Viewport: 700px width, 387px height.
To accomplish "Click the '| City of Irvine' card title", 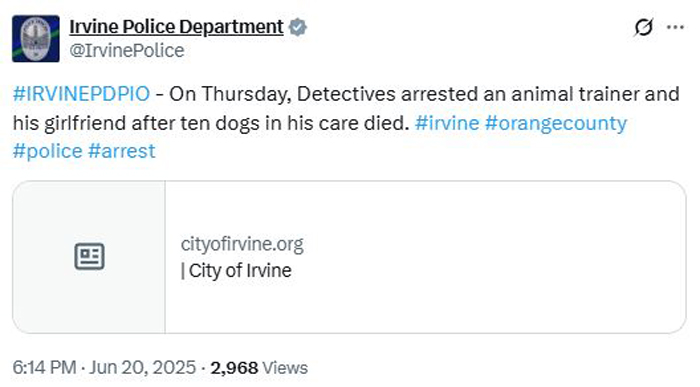I will coord(236,270).
